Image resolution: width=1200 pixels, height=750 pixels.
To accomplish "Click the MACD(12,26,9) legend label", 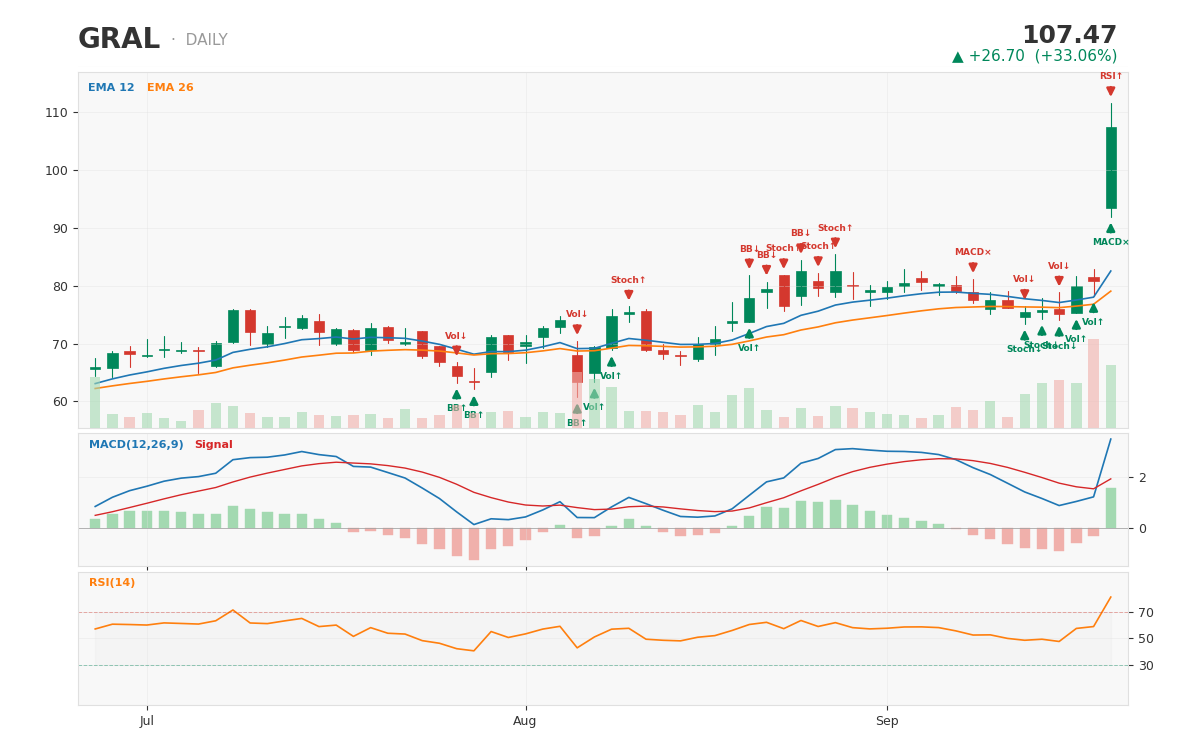I will pyautogui.click(x=136, y=445).
